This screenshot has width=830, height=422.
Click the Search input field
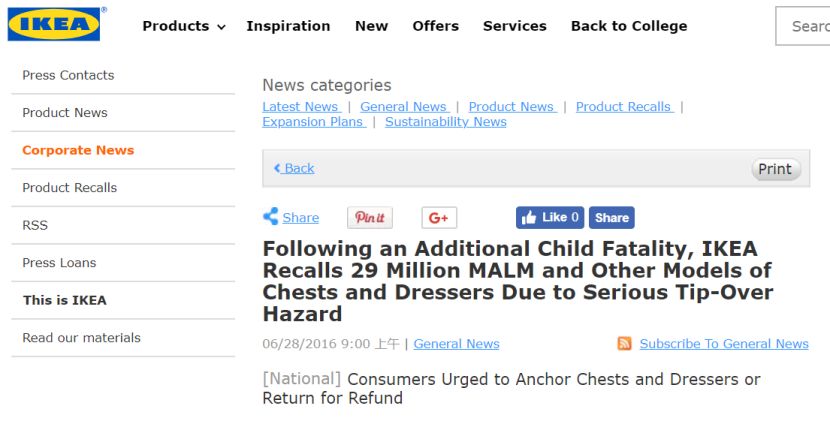803,26
